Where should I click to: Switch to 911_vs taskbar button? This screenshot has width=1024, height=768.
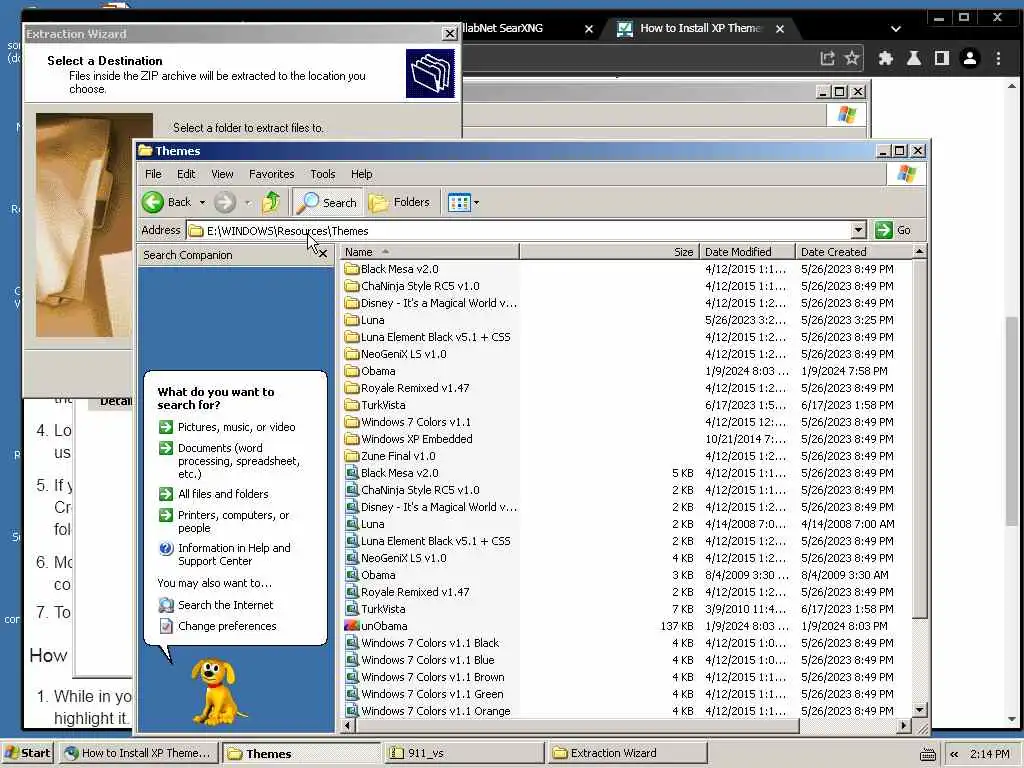click(464, 753)
